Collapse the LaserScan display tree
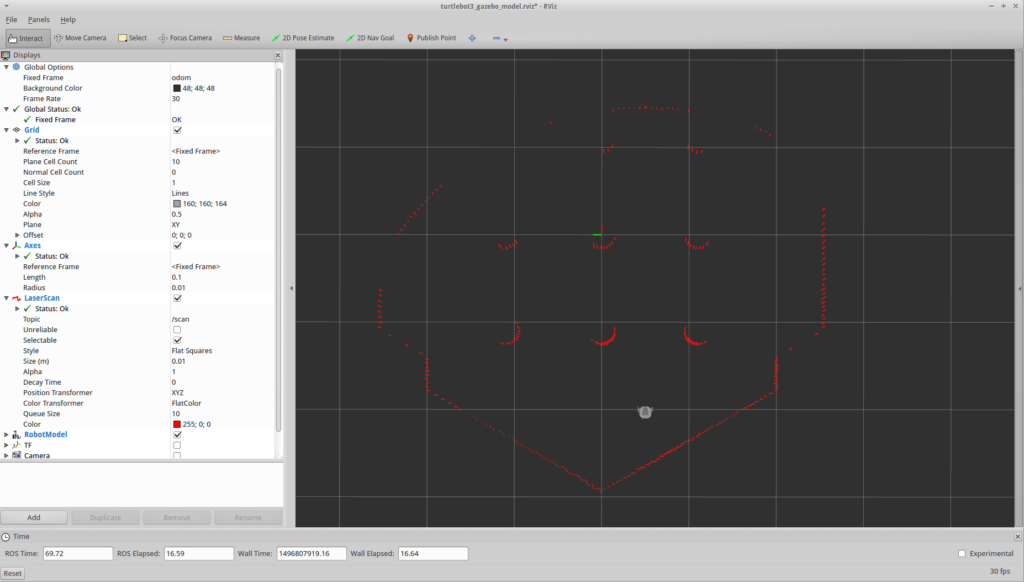This screenshot has height=582, width=1024. (x=7, y=298)
